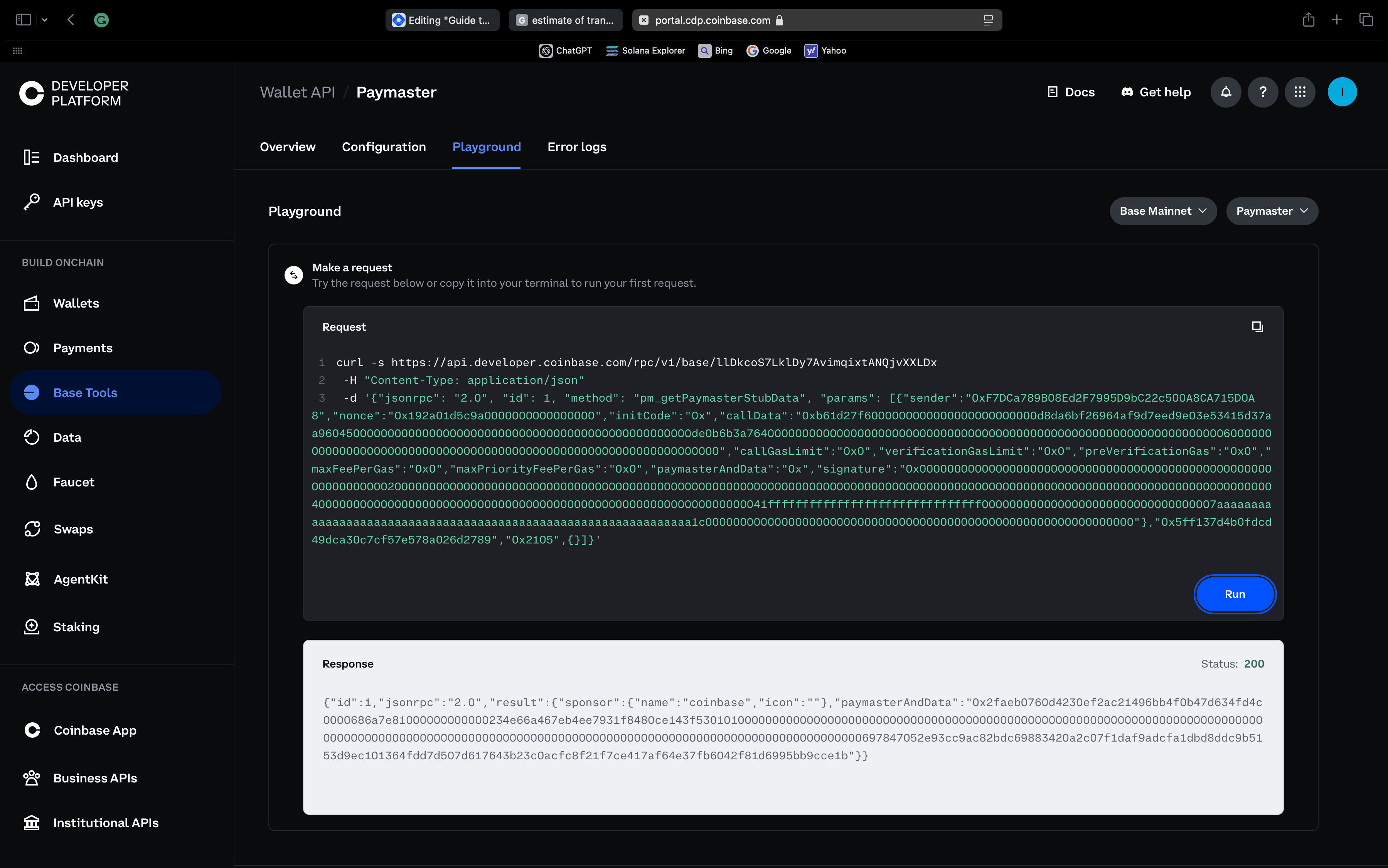Switch to the "estimate of tran..." browser tab

tap(566, 20)
